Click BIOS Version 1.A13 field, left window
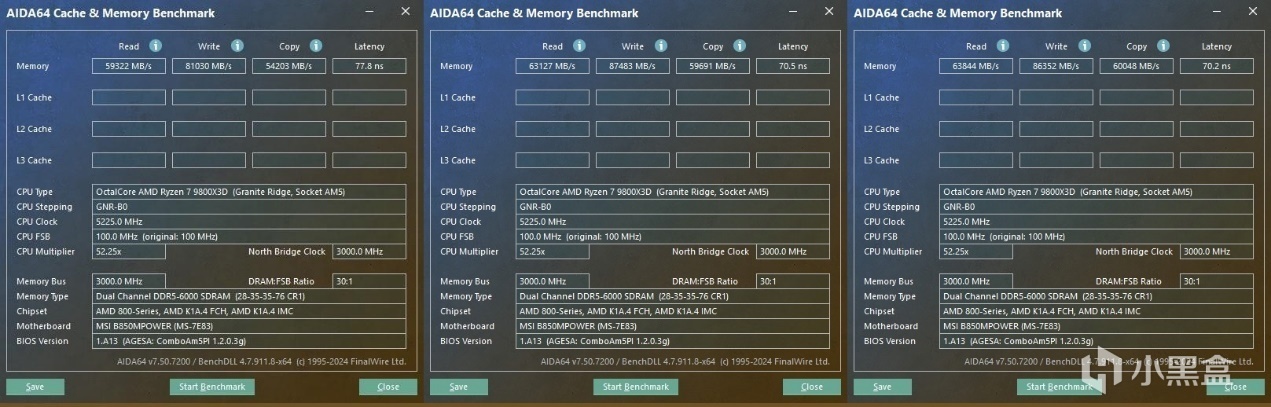 (x=249, y=341)
